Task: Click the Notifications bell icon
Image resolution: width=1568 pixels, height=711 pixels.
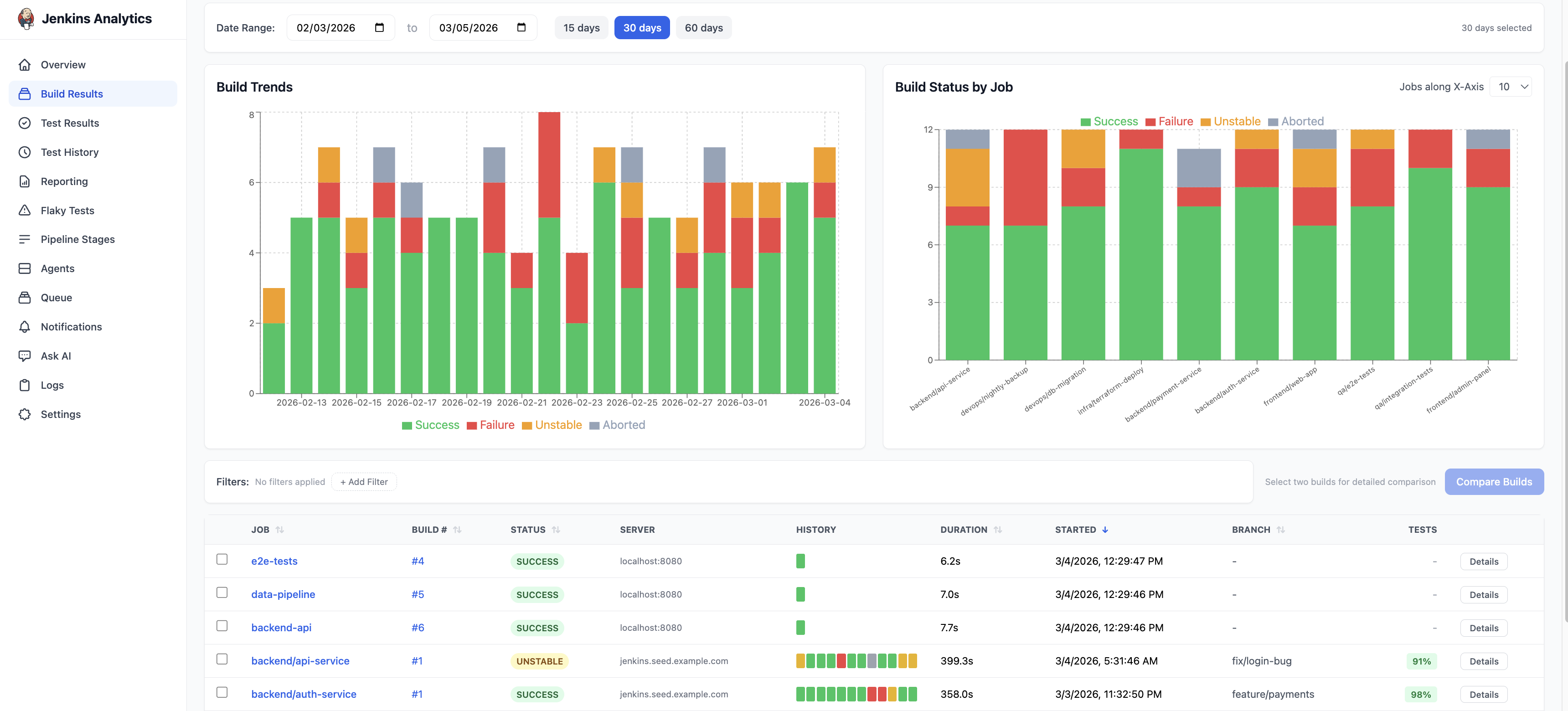Action: pyautogui.click(x=24, y=327)
